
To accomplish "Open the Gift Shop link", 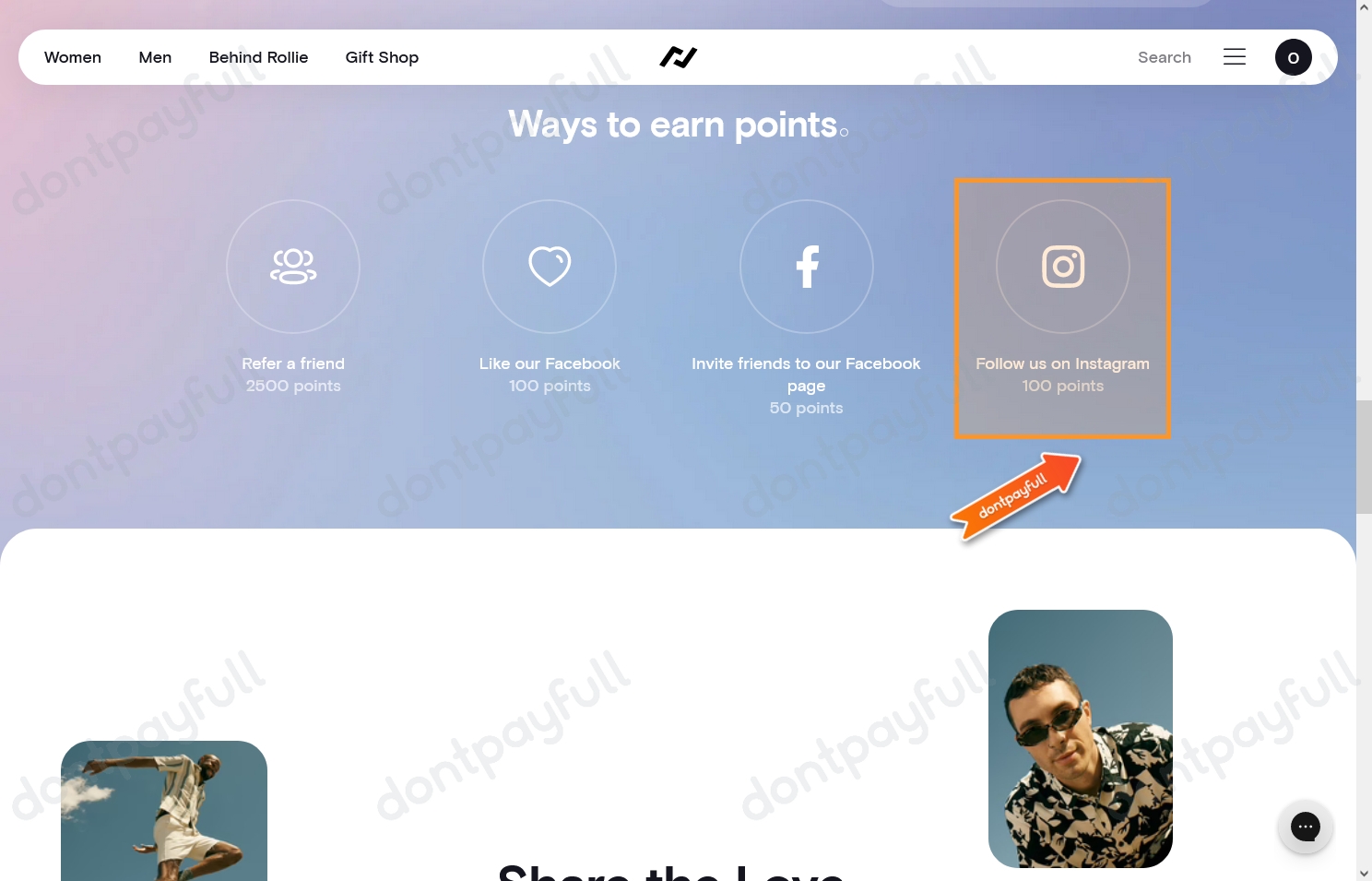I will [x=382, y=57].
